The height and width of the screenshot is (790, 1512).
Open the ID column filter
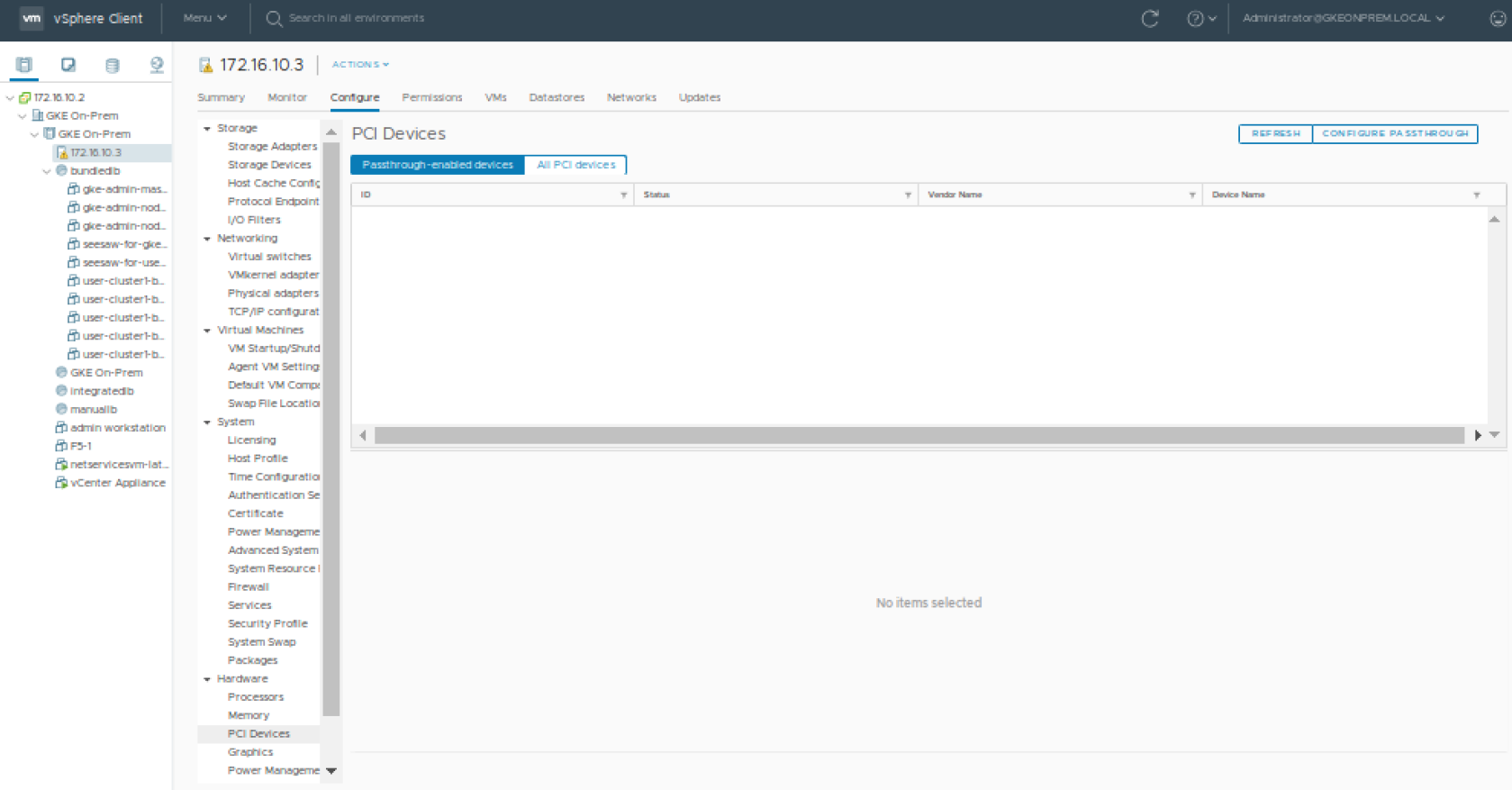(x=623, y=195)
